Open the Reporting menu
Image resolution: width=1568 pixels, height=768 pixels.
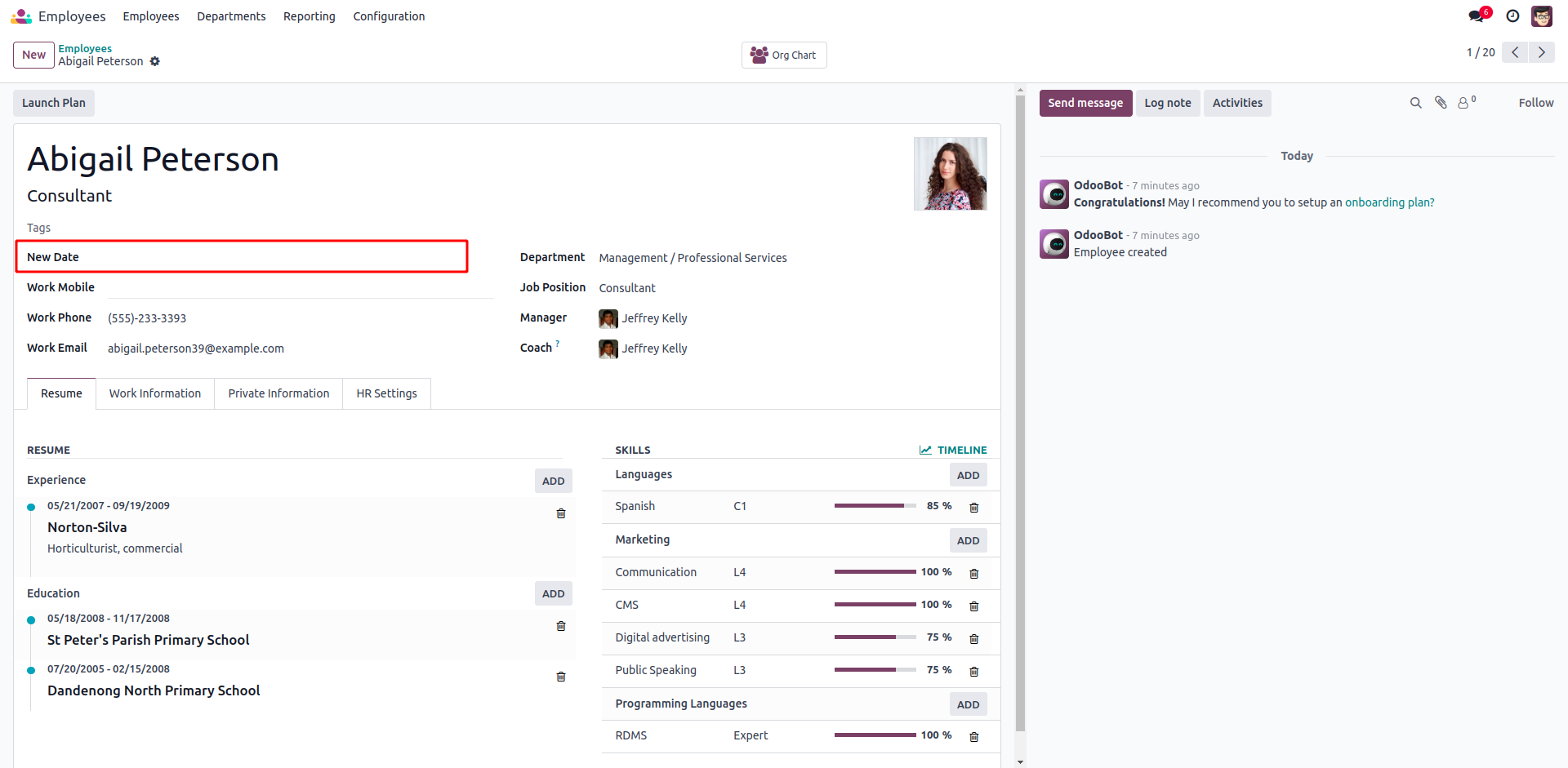309,16
